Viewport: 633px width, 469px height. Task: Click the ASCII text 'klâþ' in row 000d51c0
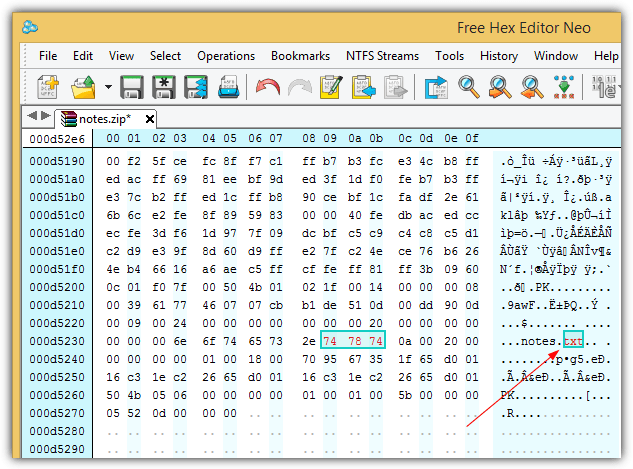[514, 216]
